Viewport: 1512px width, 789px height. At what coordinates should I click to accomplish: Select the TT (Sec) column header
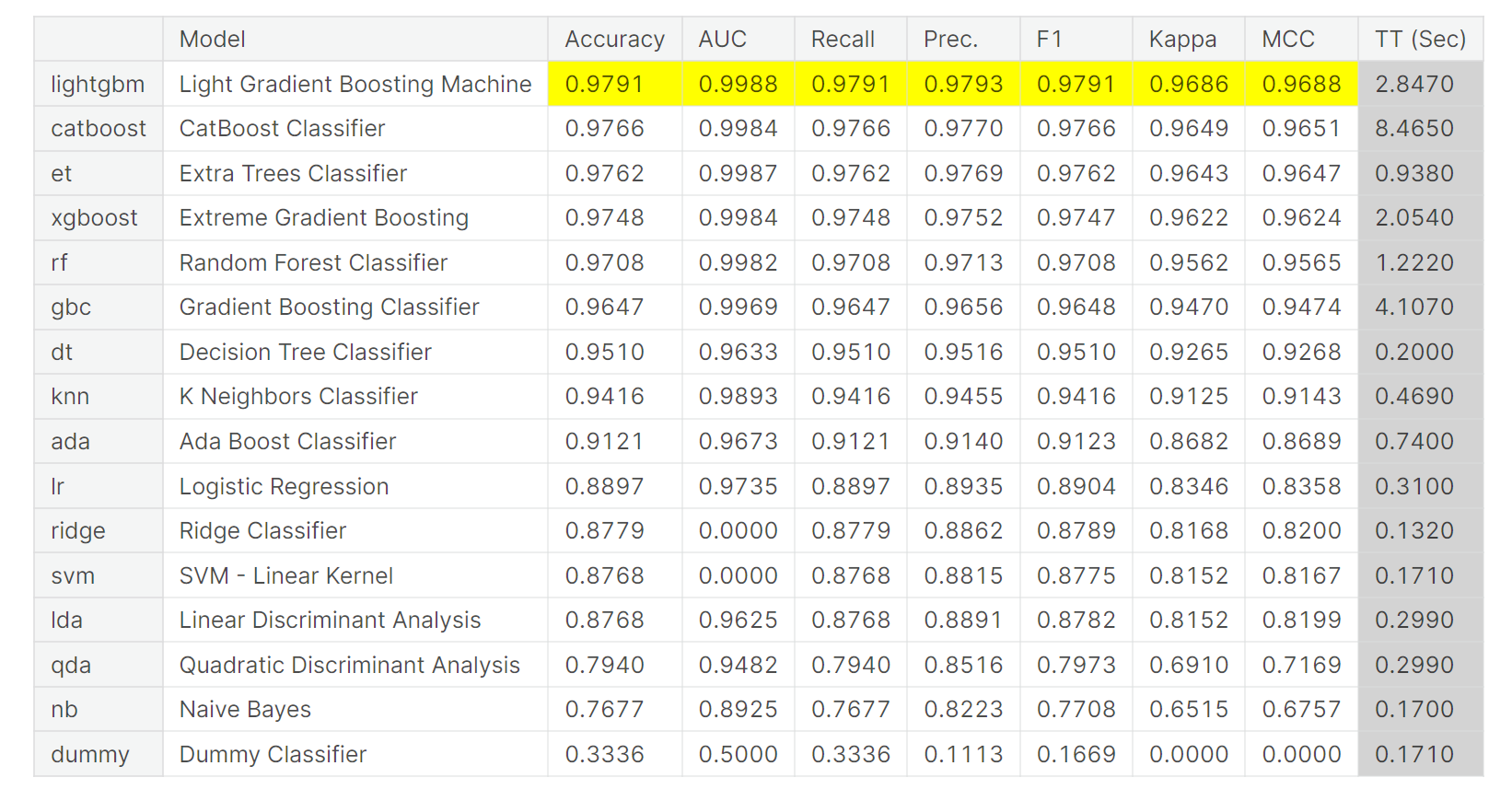[1419, 40]
